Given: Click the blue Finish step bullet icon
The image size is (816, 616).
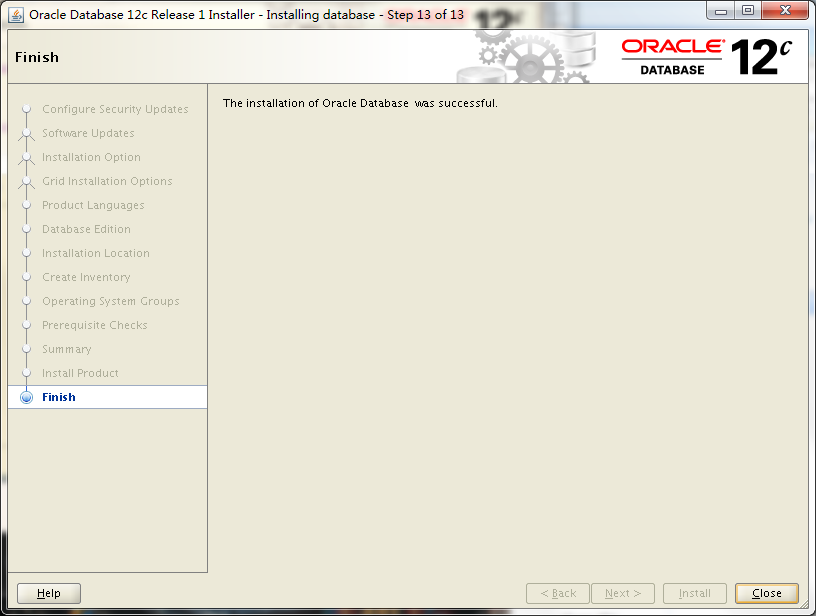Looking at the screenshot, I should pyautogui.click(x=26, y=397).
